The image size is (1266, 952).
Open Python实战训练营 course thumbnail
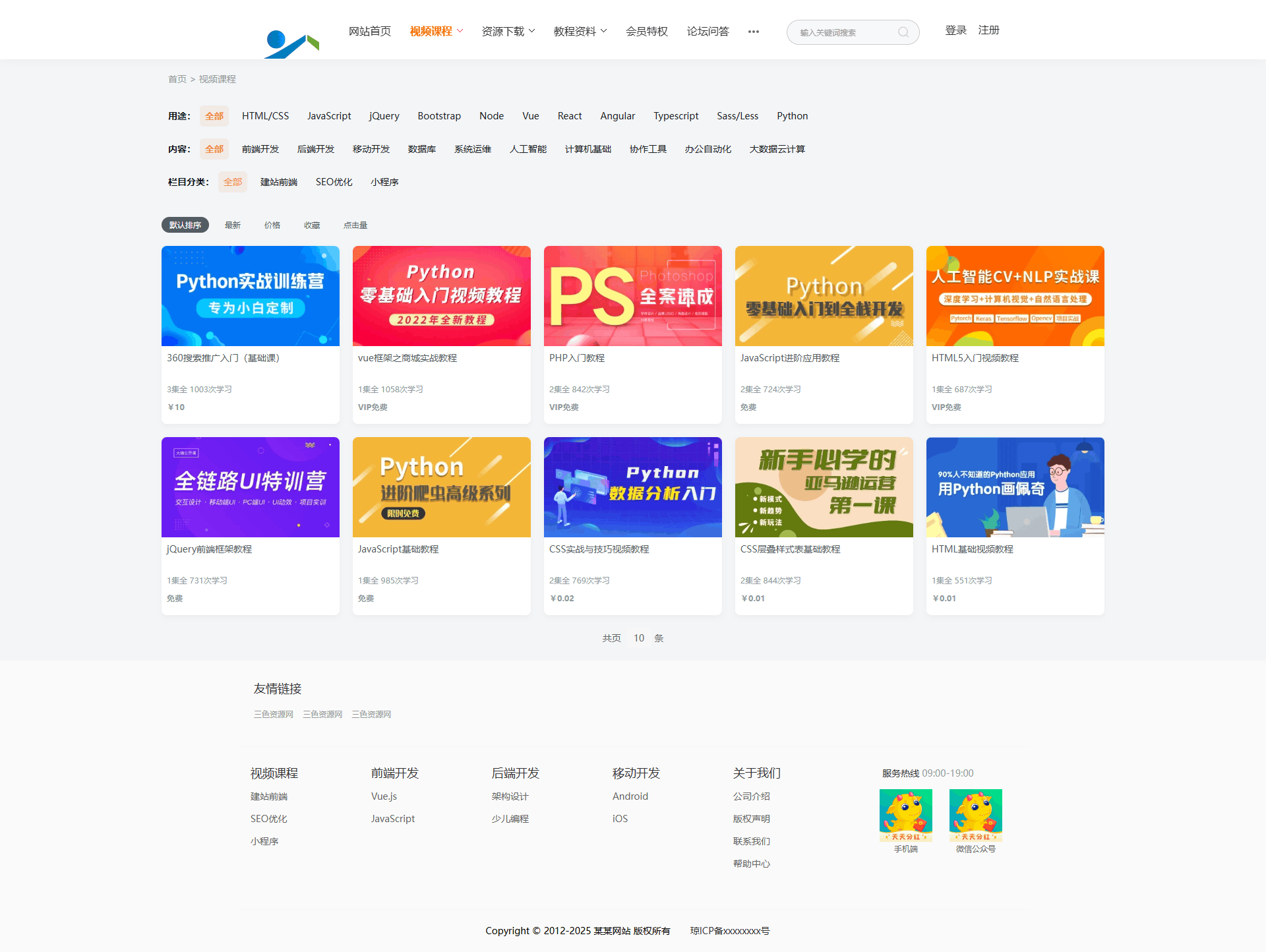(250, 296)
